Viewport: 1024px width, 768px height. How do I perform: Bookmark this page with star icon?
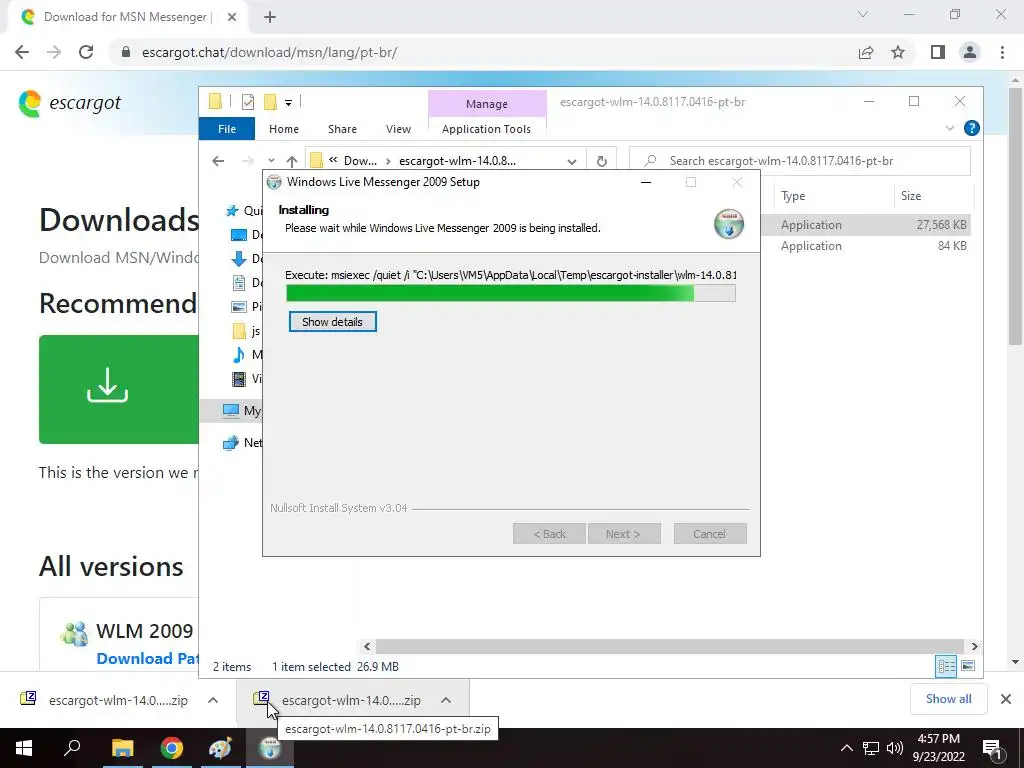[x=898, y=52]
